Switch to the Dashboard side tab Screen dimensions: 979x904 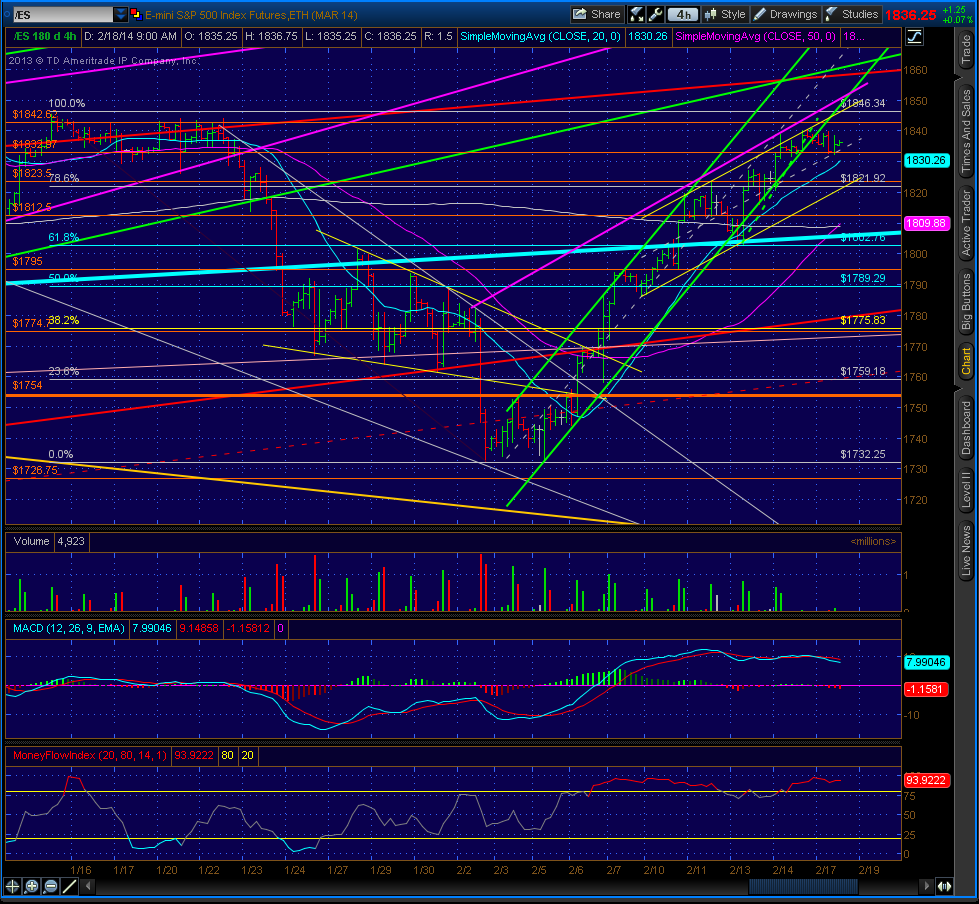click(x=967, y=428)
